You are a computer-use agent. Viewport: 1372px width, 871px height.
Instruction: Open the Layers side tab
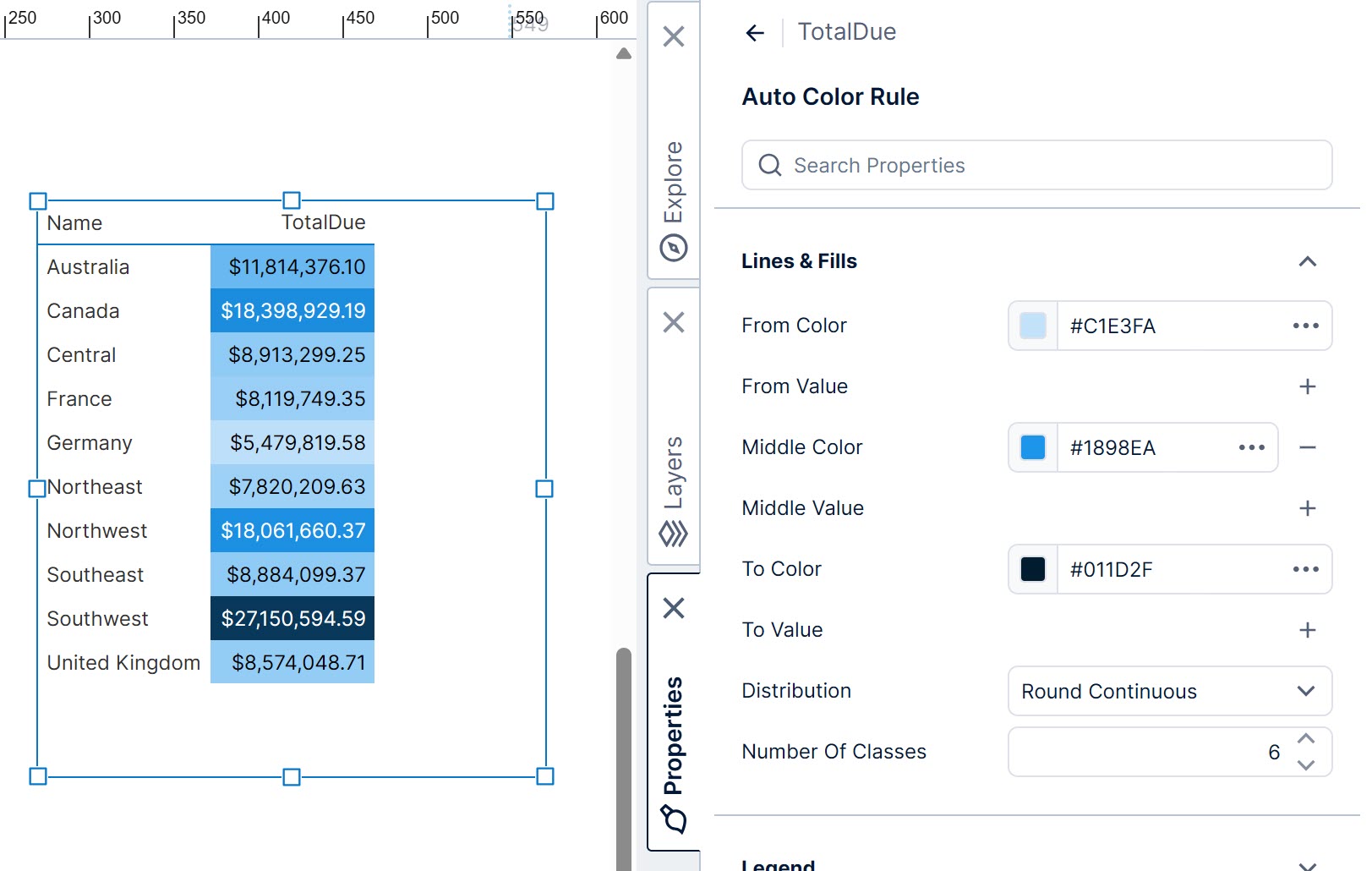coord(674,490)
